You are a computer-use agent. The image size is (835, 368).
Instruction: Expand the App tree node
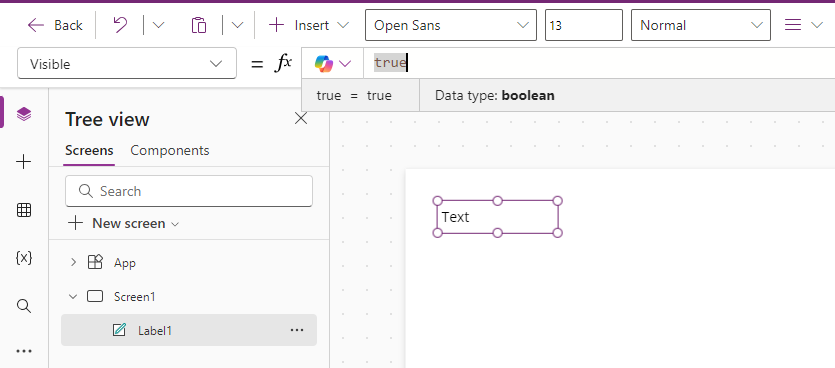pos(73,262)
